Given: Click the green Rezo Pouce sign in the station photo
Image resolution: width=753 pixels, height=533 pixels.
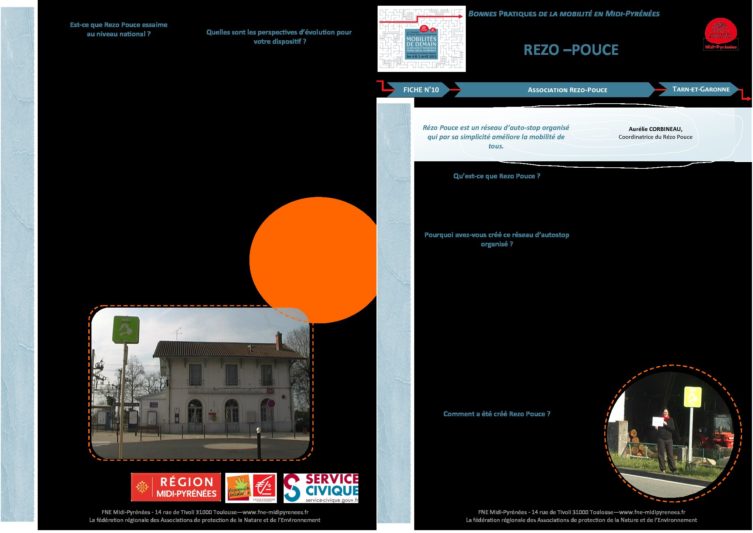Looking at the screenshot, I should click(125, 329).
